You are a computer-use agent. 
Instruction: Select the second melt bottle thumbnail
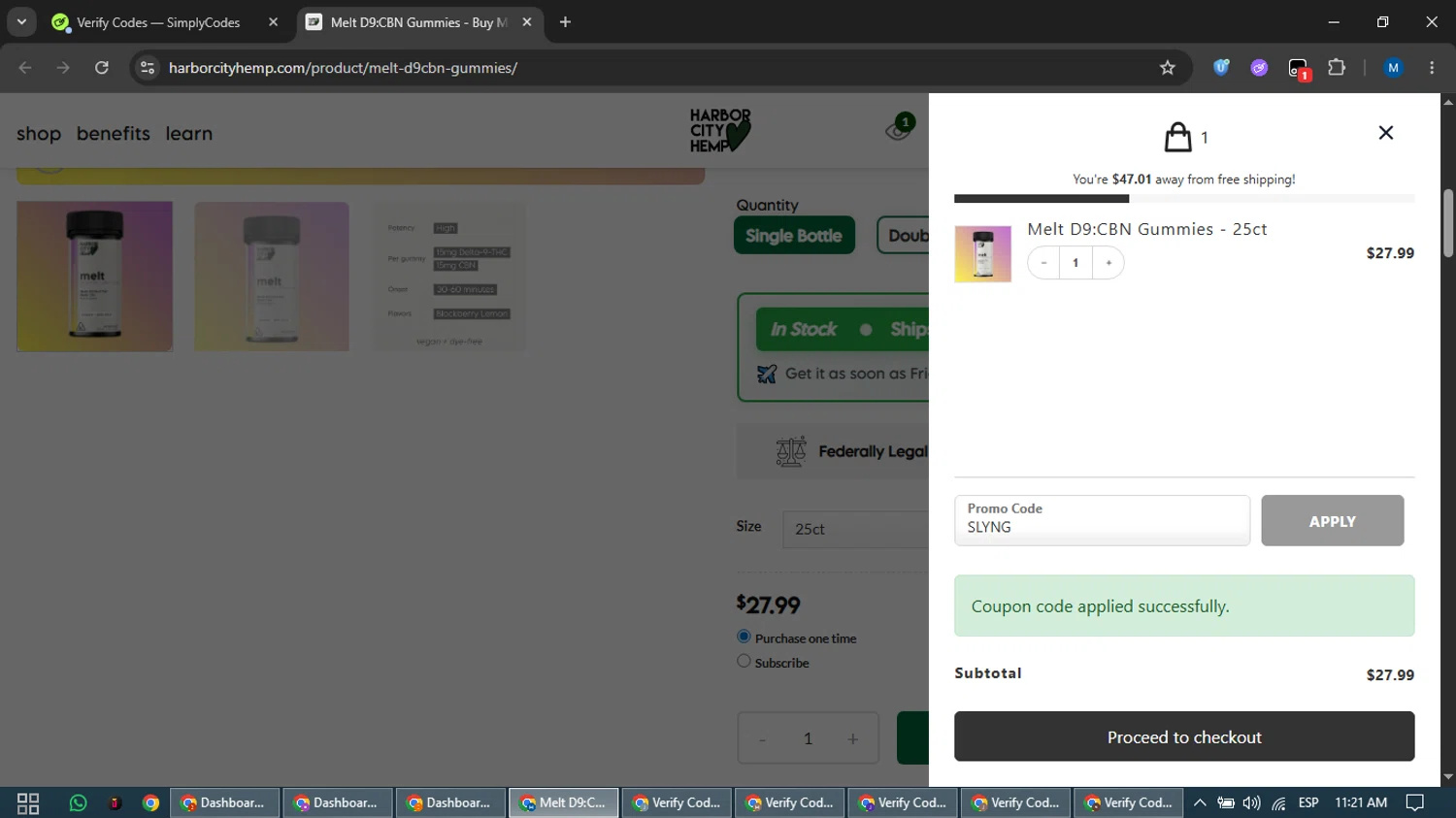pyautogui.click(x=272, y=277)
